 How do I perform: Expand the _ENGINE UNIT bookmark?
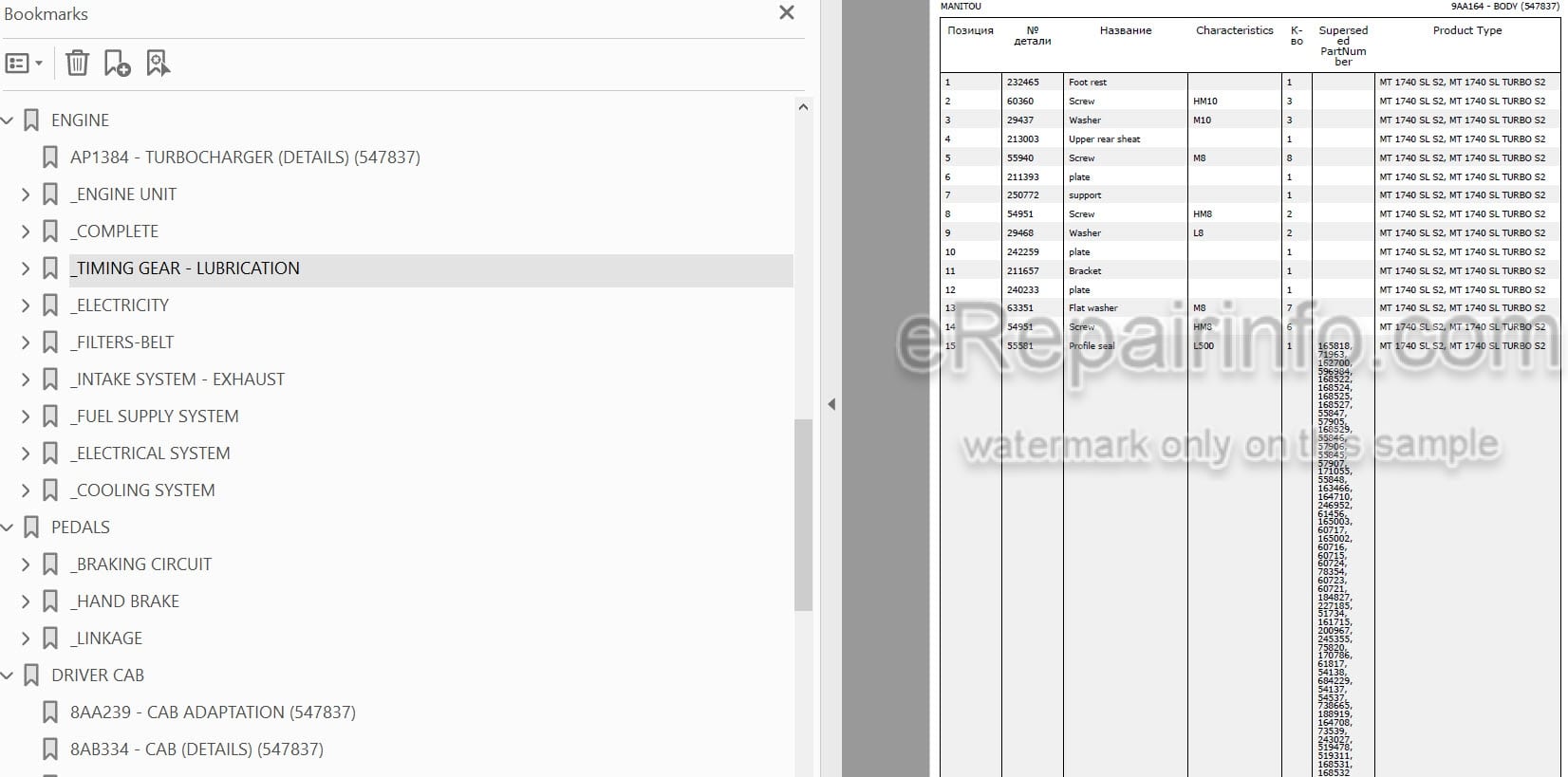point(26,194)
